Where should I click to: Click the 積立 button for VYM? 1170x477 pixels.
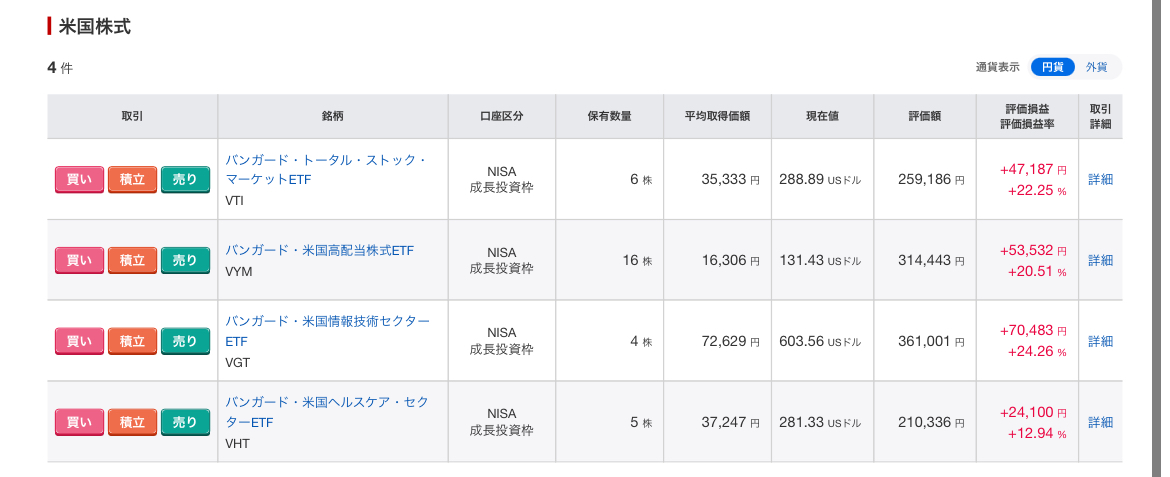132,261
